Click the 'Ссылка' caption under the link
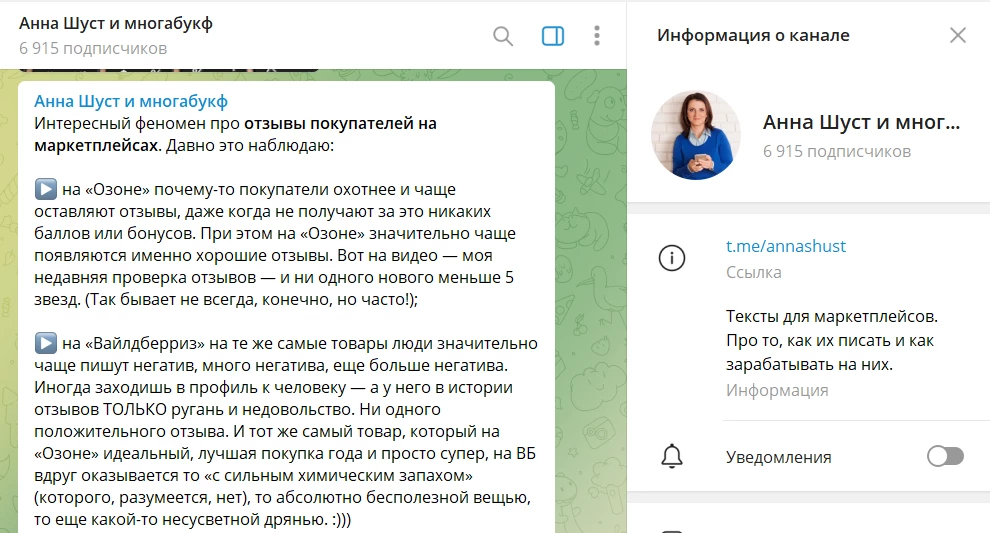 pyautogui.click(x=753, y=272)
